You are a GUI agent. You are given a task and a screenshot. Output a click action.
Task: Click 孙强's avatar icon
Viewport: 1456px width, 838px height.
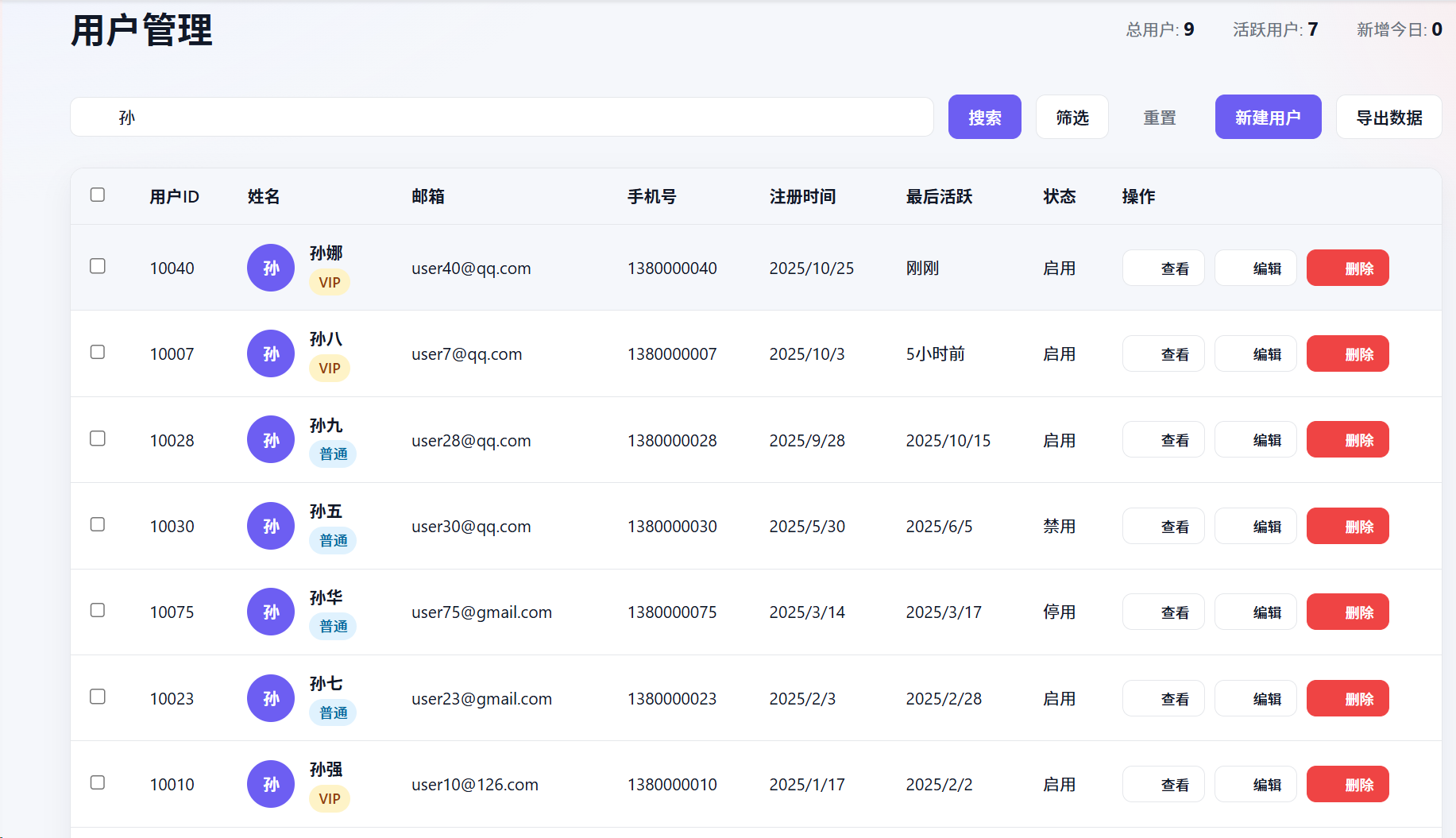(x=270, y=784)
